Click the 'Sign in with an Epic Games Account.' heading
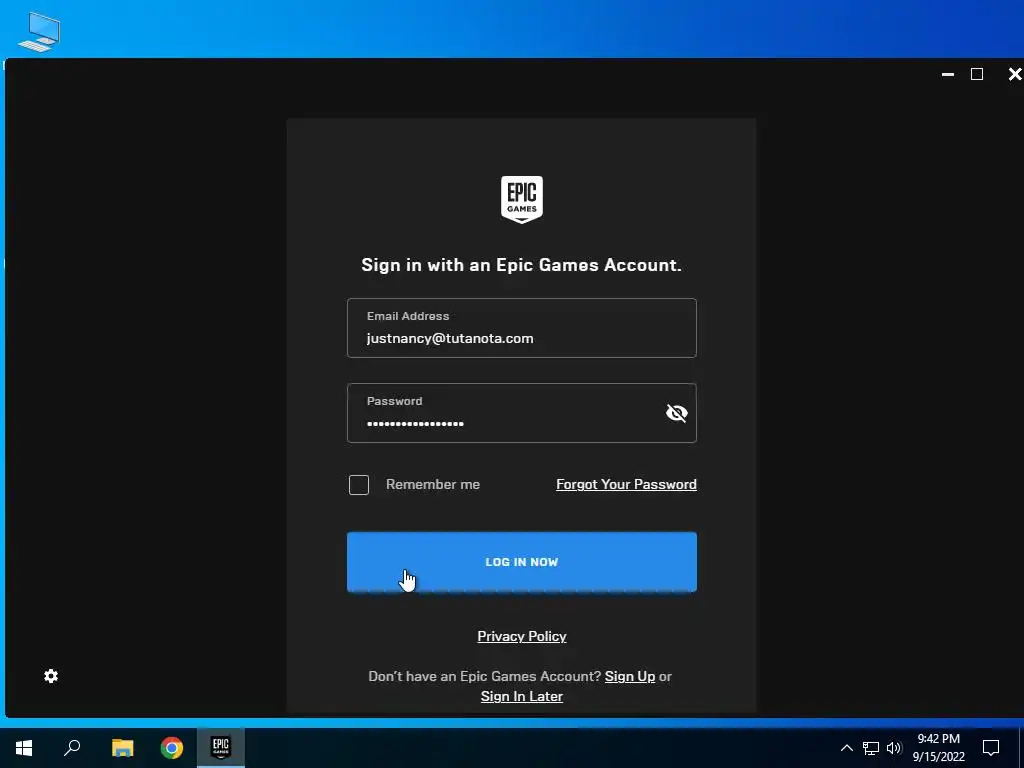Image resolution: width=1024 pixels, height=768 pixels. [521, 265]
